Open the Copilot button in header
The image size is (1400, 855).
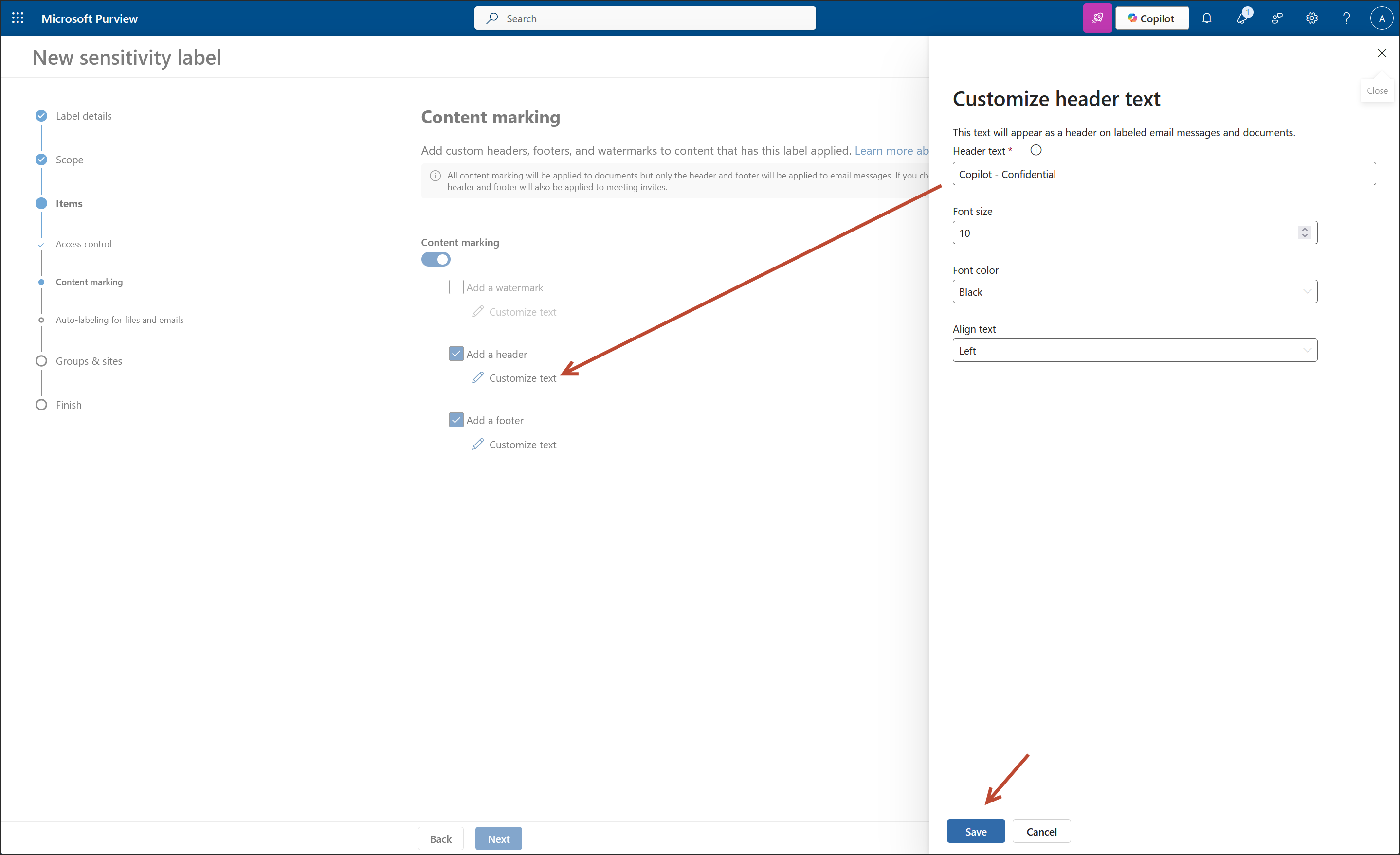tap(1151, 18)
